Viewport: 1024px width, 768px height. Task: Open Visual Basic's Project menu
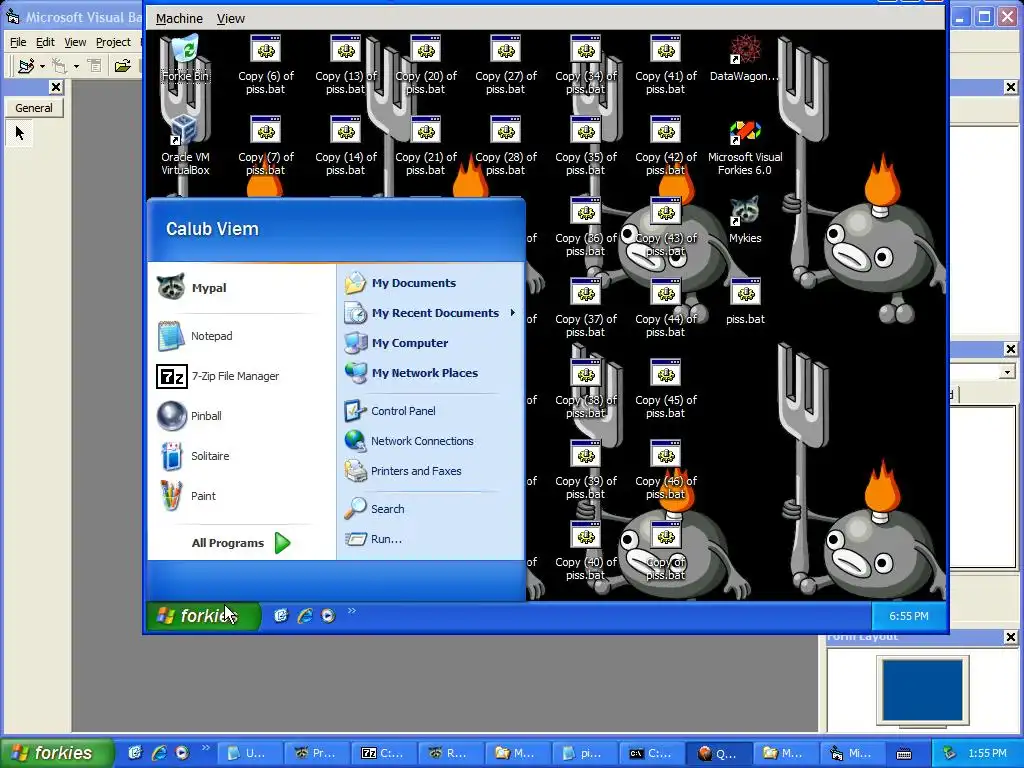click(113, 42)
